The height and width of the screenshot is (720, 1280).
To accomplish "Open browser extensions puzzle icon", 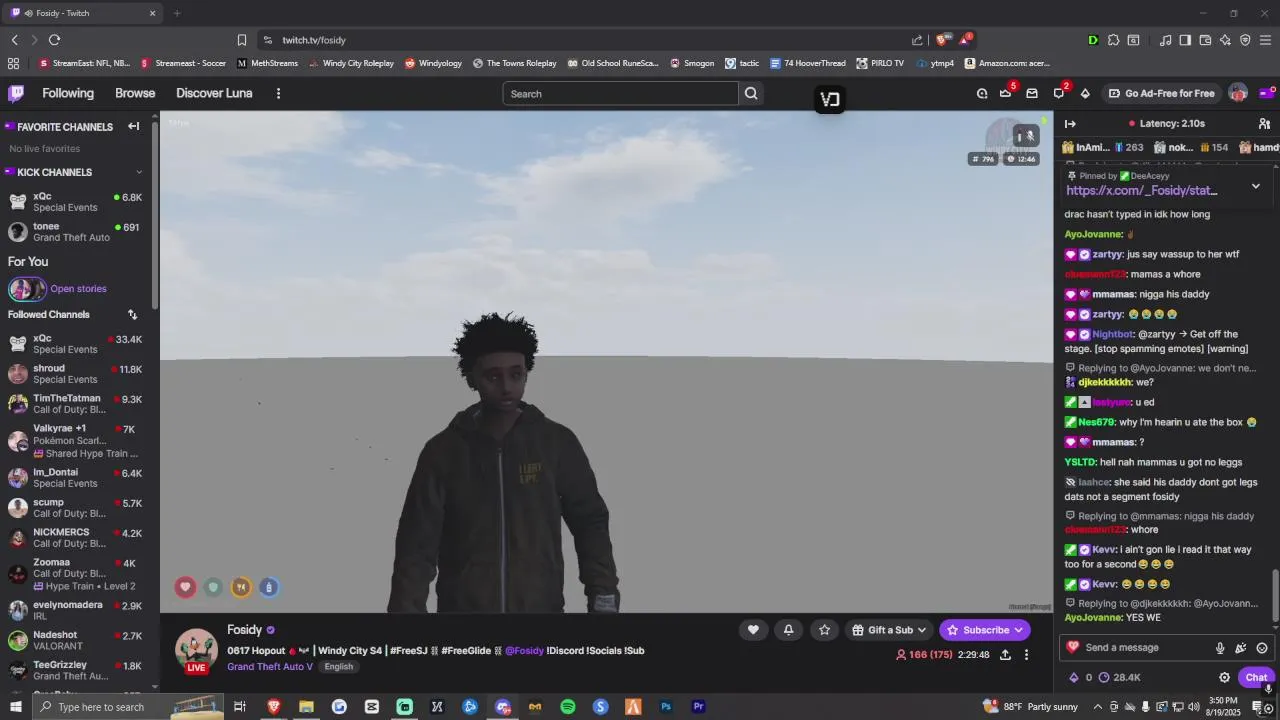I will point(1114,40).
